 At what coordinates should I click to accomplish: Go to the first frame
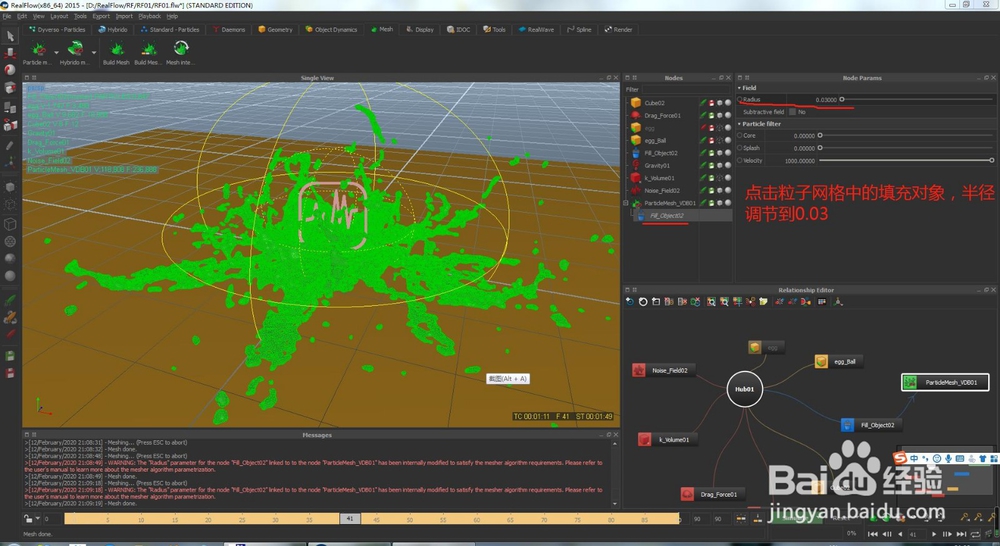872,534
